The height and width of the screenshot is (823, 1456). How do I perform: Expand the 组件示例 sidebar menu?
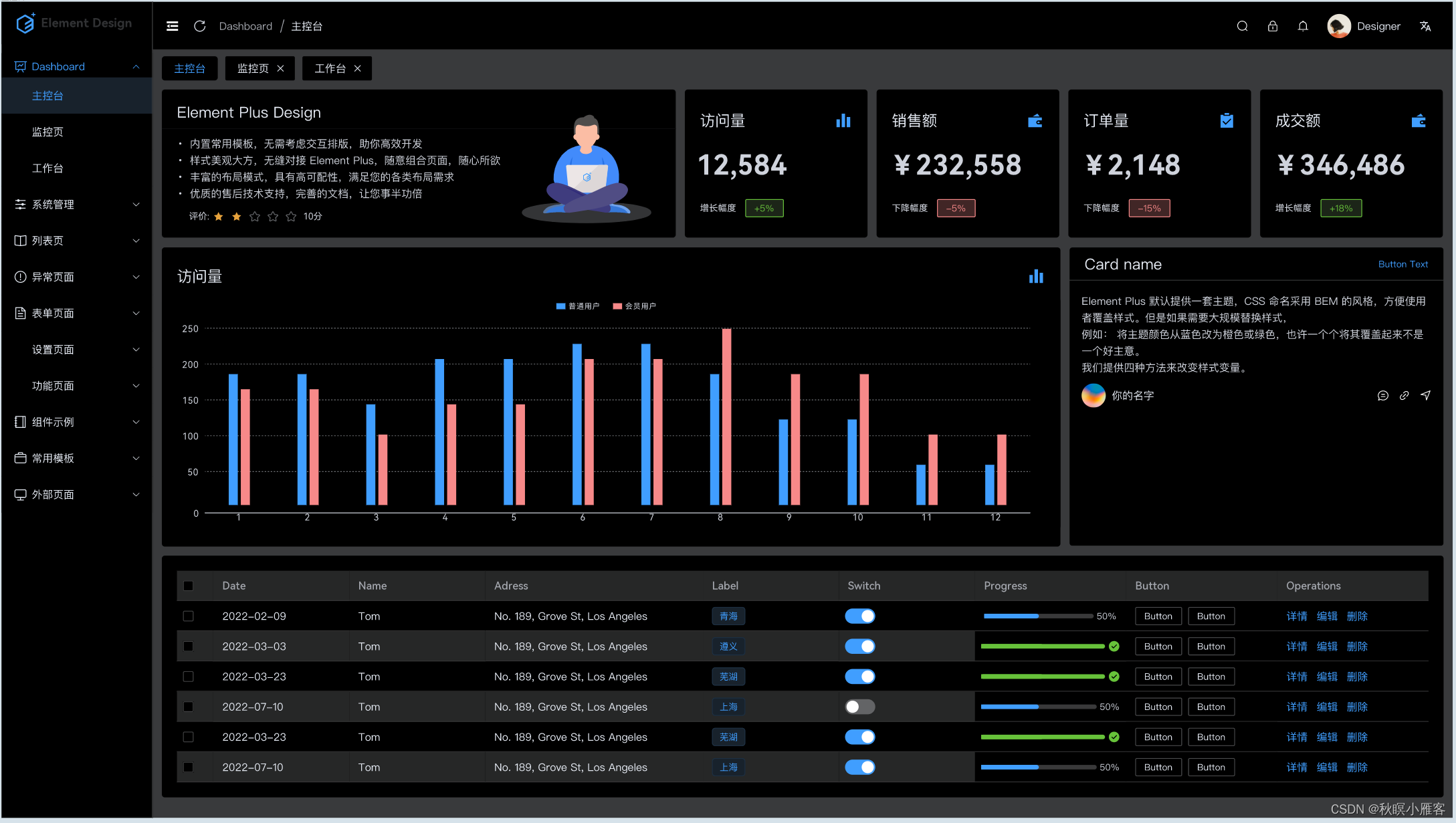(x=76, y=422)
